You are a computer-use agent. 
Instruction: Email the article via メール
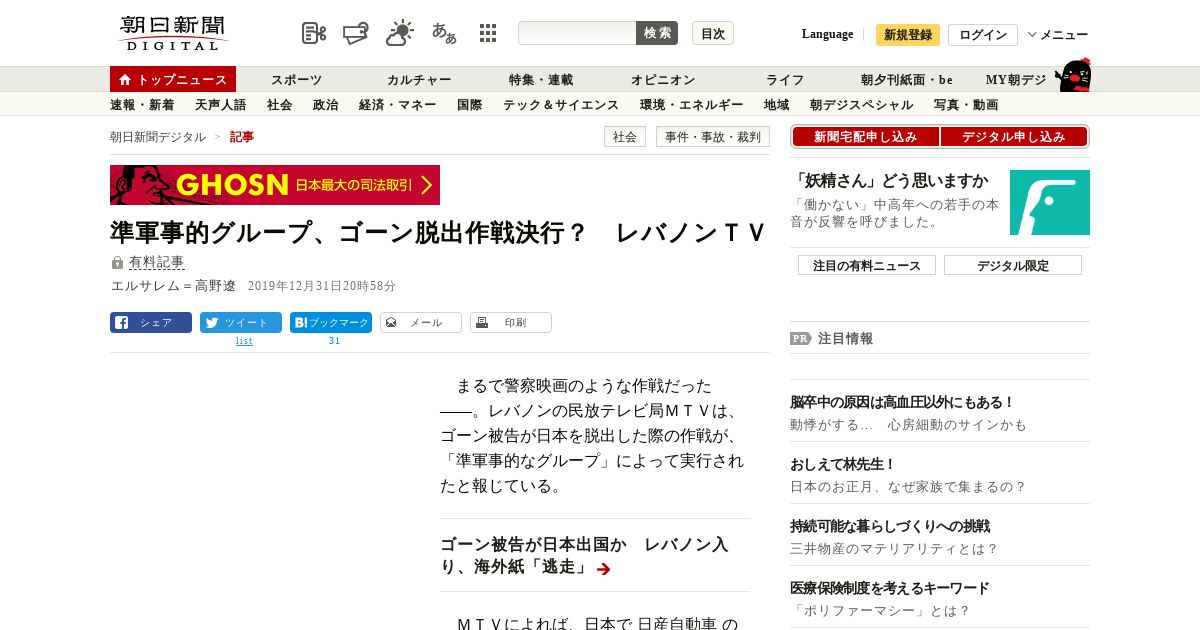[421, 323]
